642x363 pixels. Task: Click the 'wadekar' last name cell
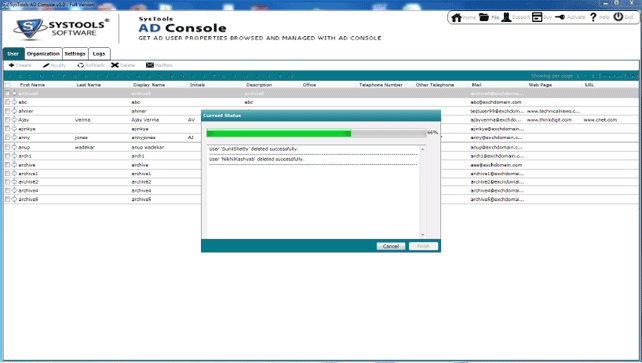coord(84,147)
